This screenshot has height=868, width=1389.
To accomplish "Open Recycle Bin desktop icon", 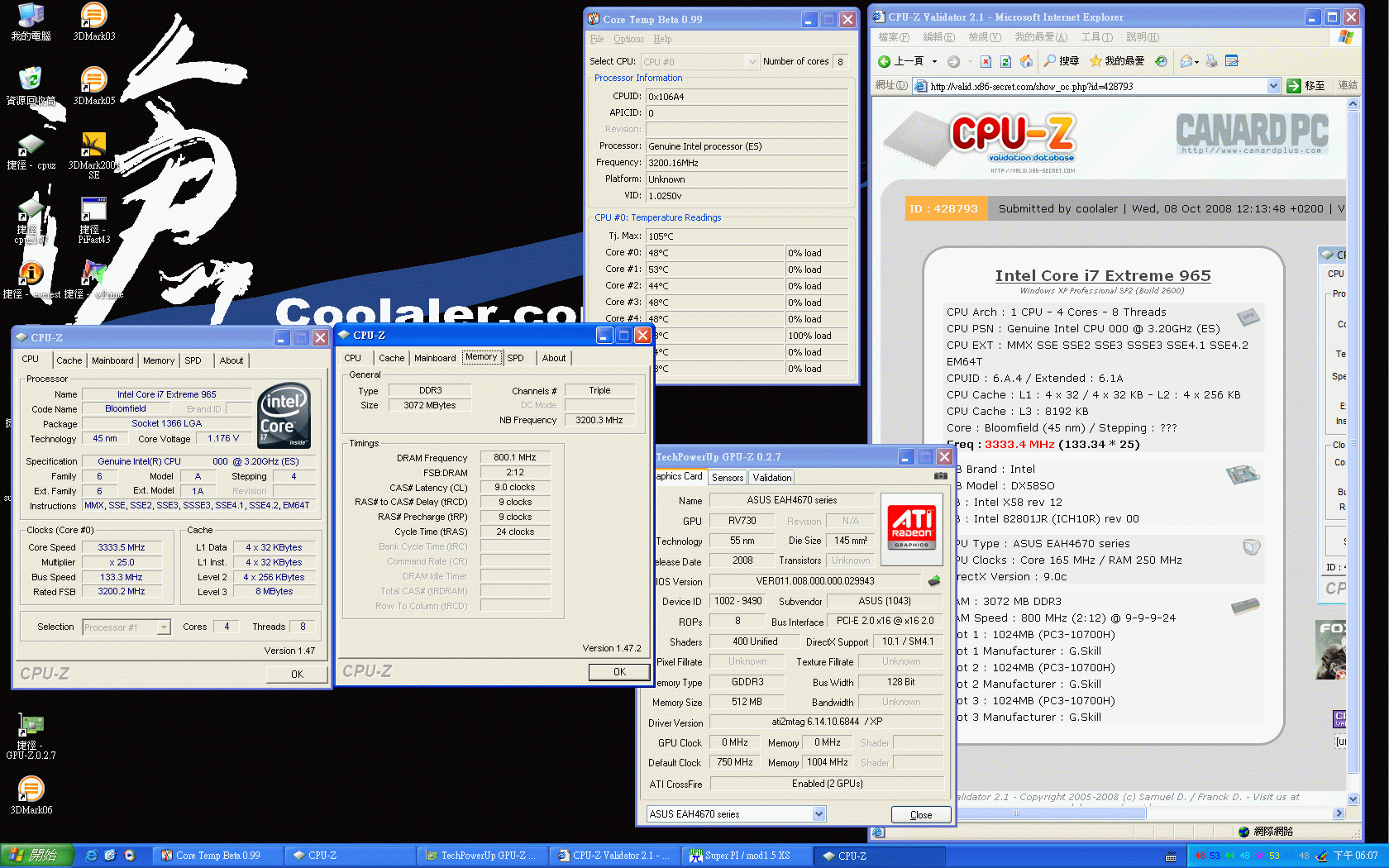I will coord(31,87).
